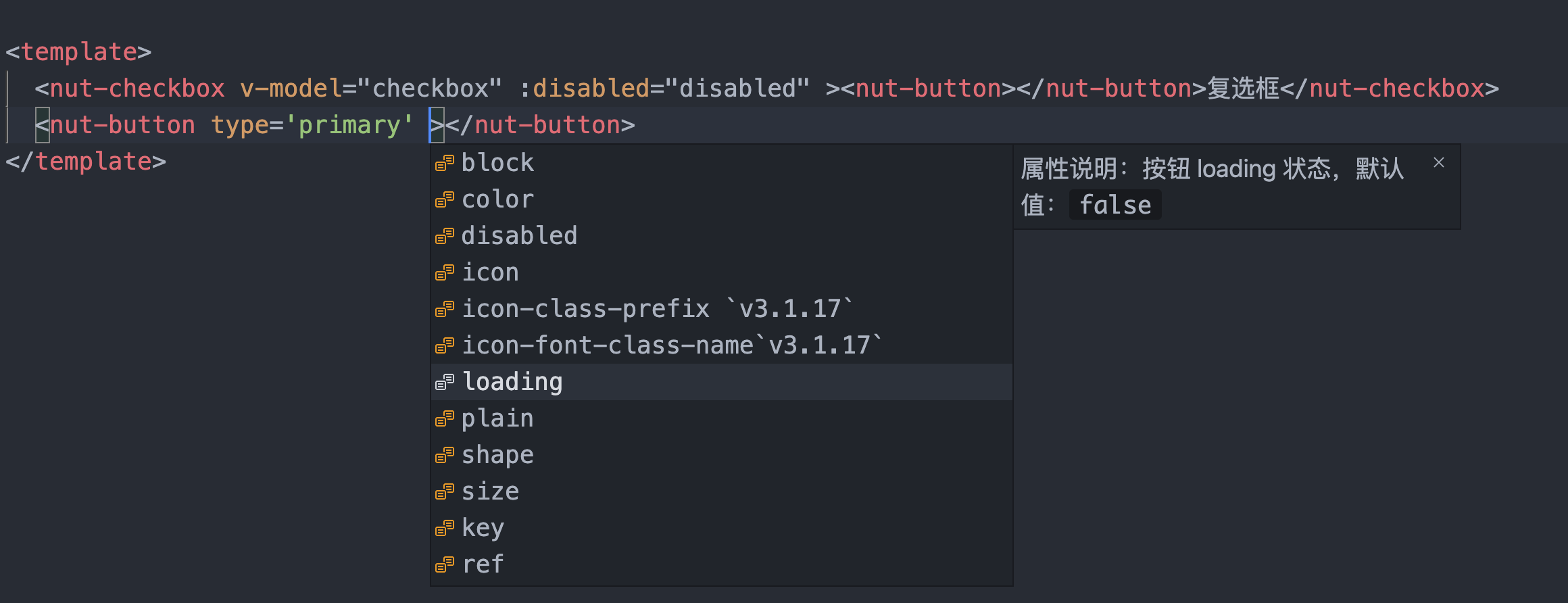Click the :disabled binding on nut-checkbox
The width and height of the screenshot is (1568, 603).
[x=584, y=89]
